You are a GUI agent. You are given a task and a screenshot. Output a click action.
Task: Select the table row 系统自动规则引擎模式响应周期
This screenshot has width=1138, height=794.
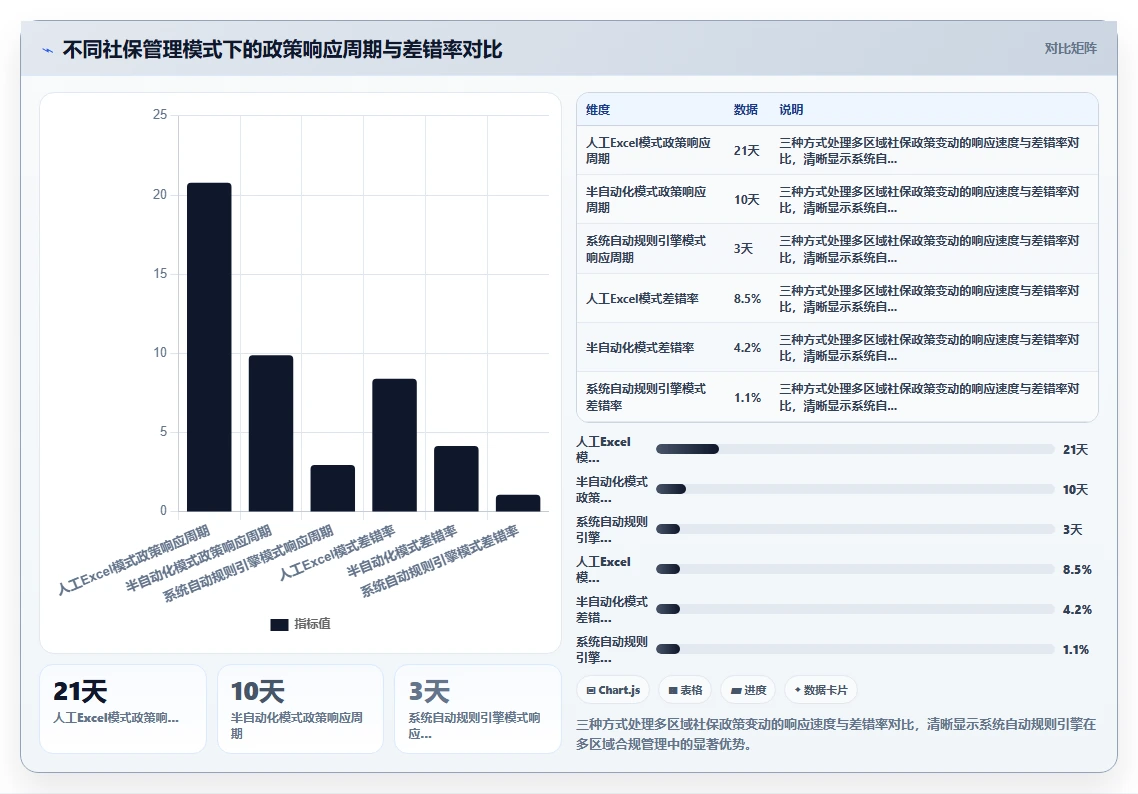pos(837,248)
